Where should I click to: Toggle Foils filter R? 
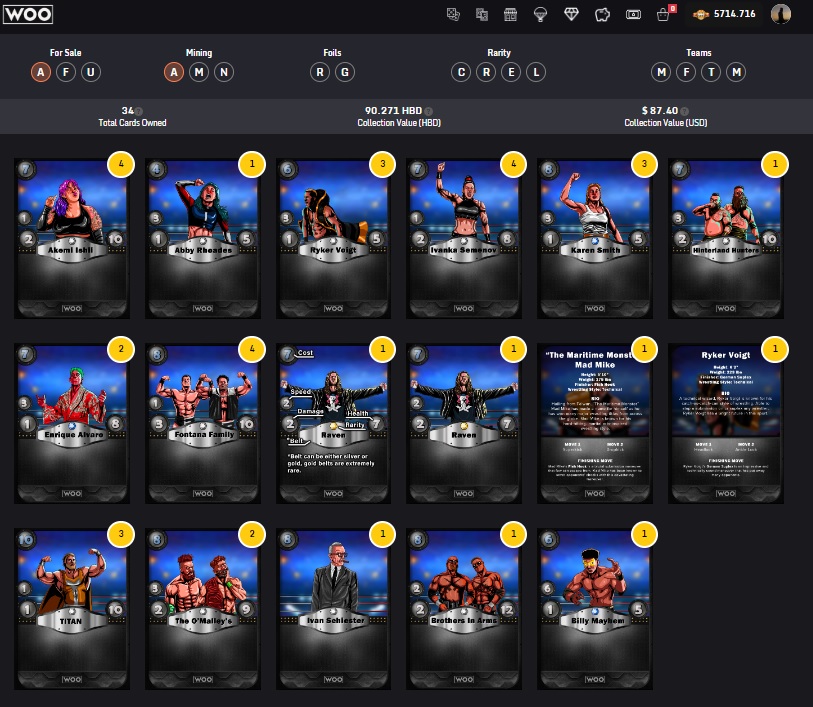pos(320,72)
